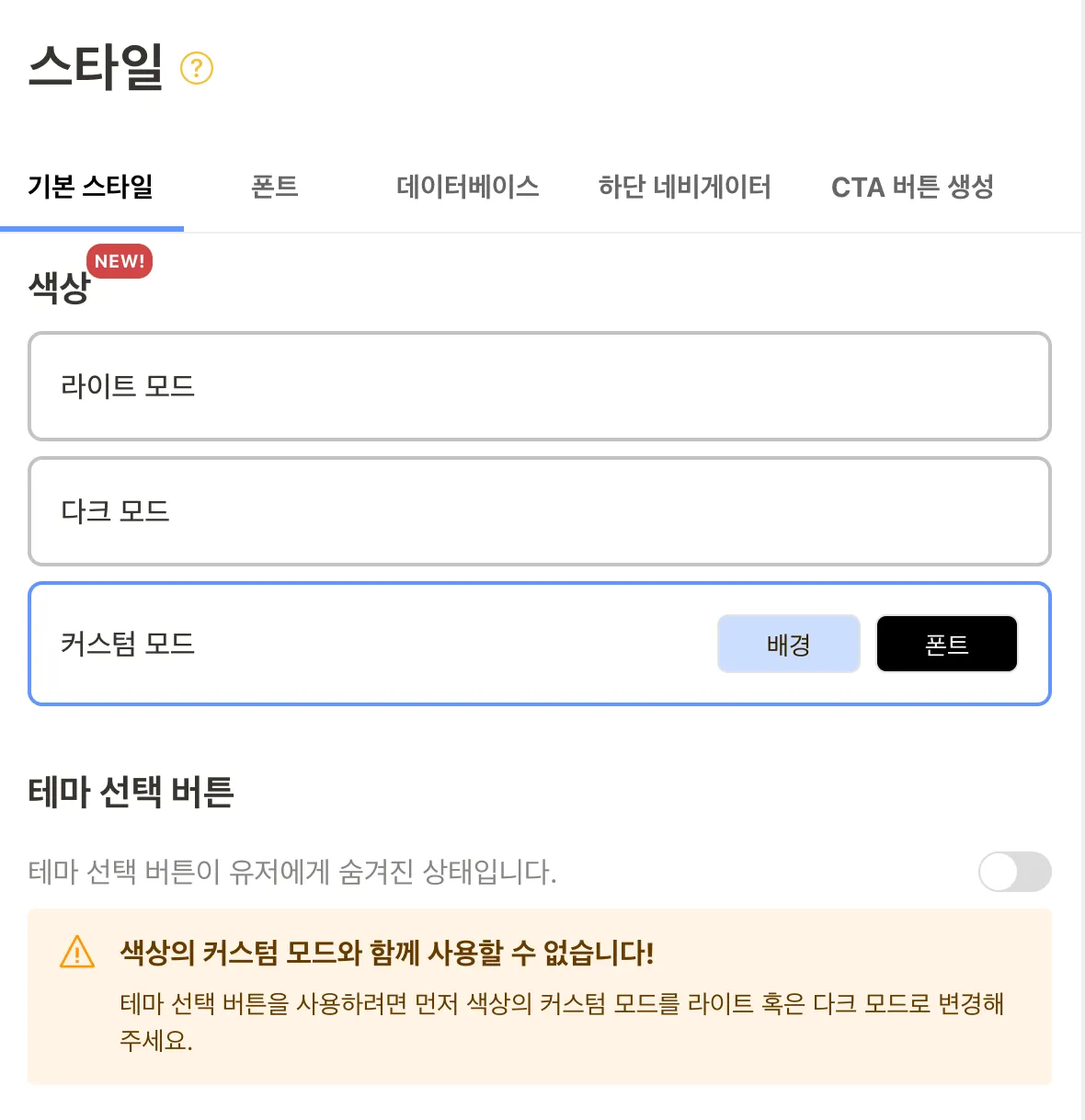Click the red NEW! badge icon
Image resolution: width=1085 pixels, height=1120 pixels.
[x=120, y=261]
